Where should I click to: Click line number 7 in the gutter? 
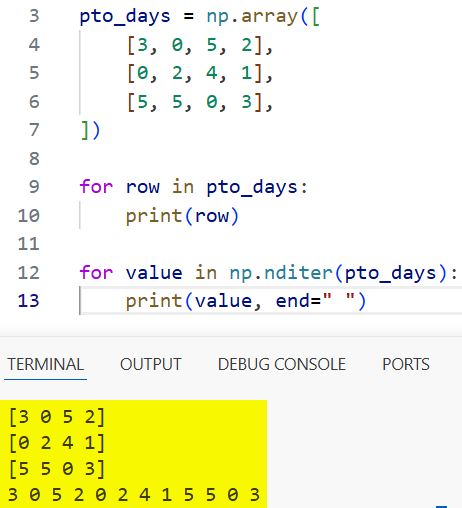[34, 130]
